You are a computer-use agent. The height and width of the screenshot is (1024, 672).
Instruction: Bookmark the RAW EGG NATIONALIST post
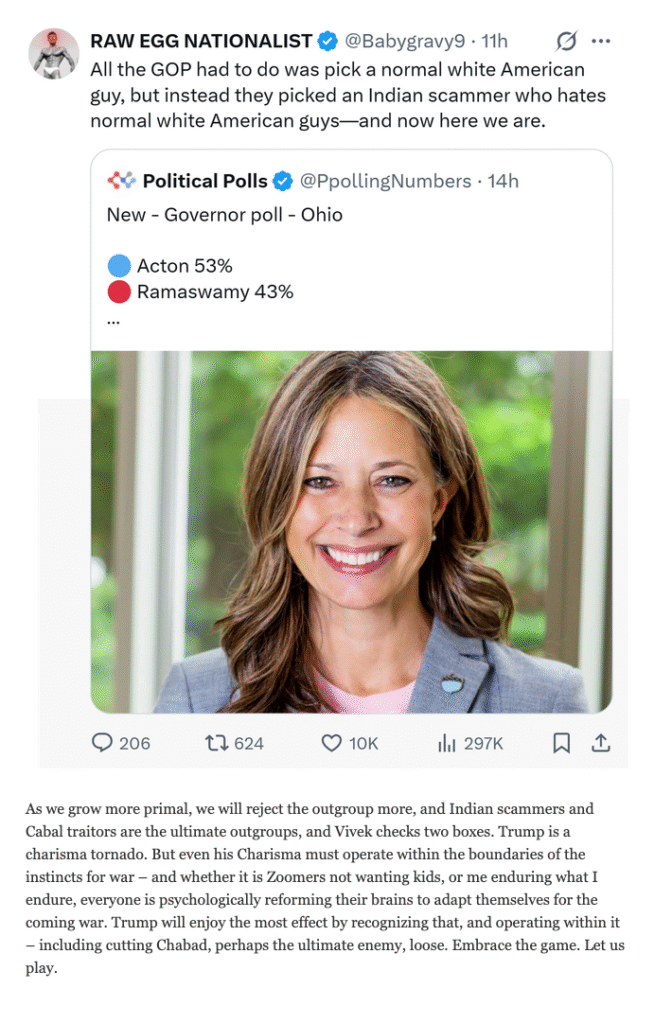(x=562, y=743)
